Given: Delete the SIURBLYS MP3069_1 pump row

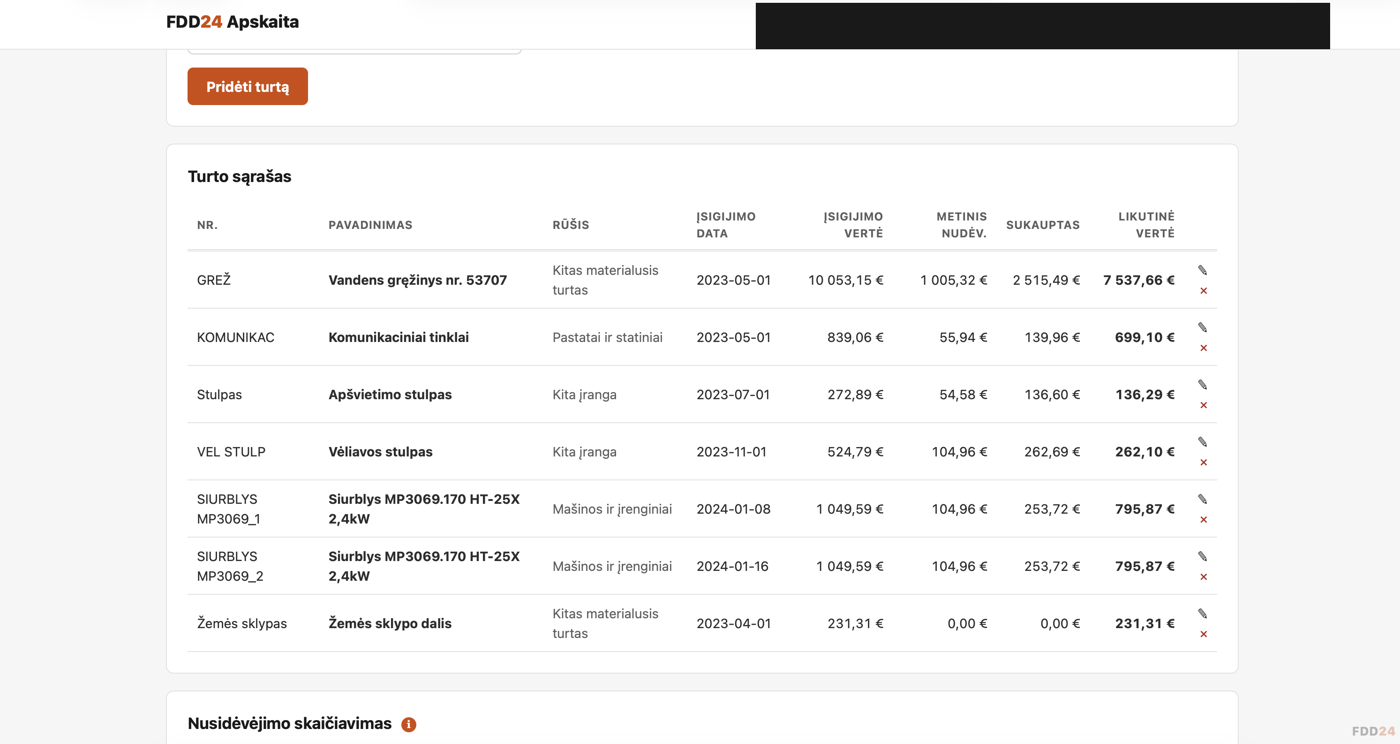Looking at the screenshot, I should [1203, 519].
